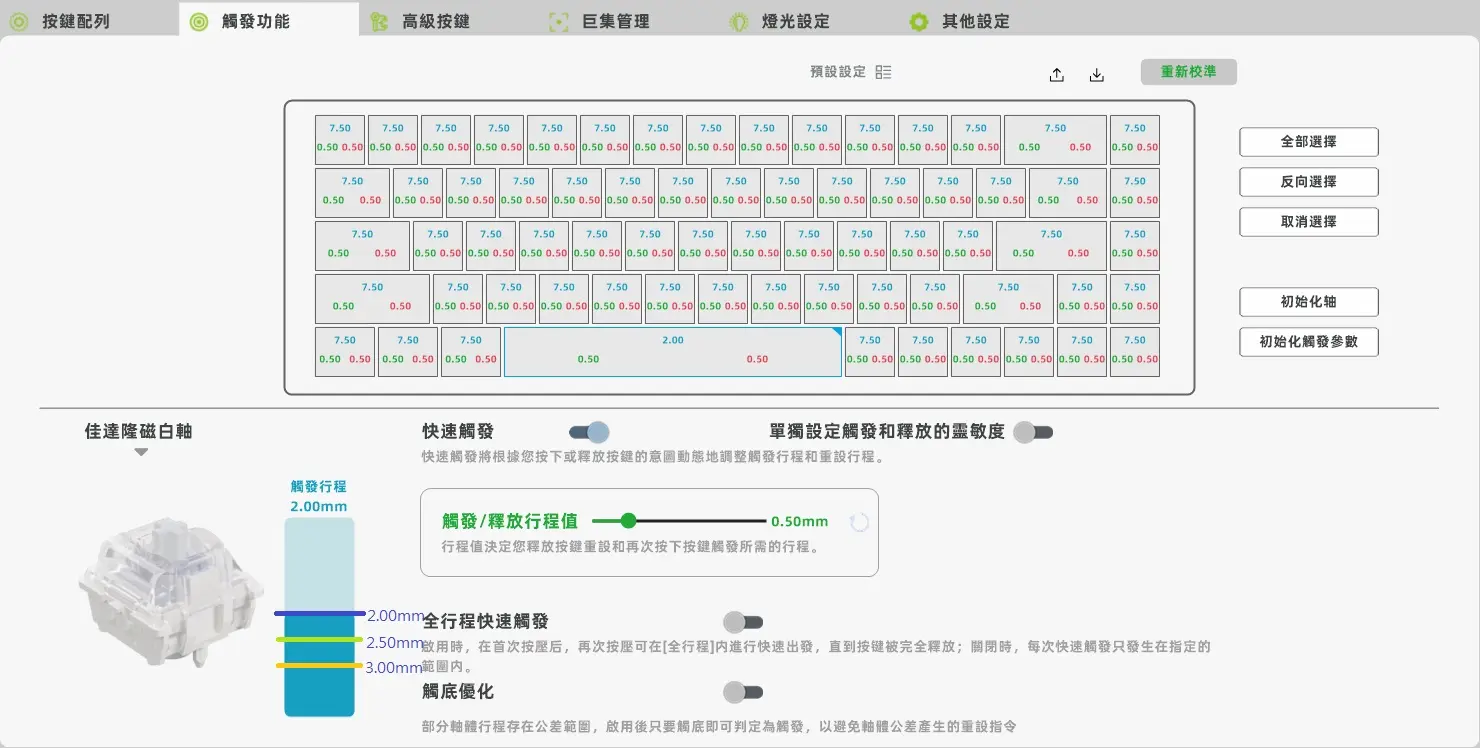Click the 全部選擇 button
This screenshot has height=748, width=1480.
pyautogui.click(x=1308, y=142)
